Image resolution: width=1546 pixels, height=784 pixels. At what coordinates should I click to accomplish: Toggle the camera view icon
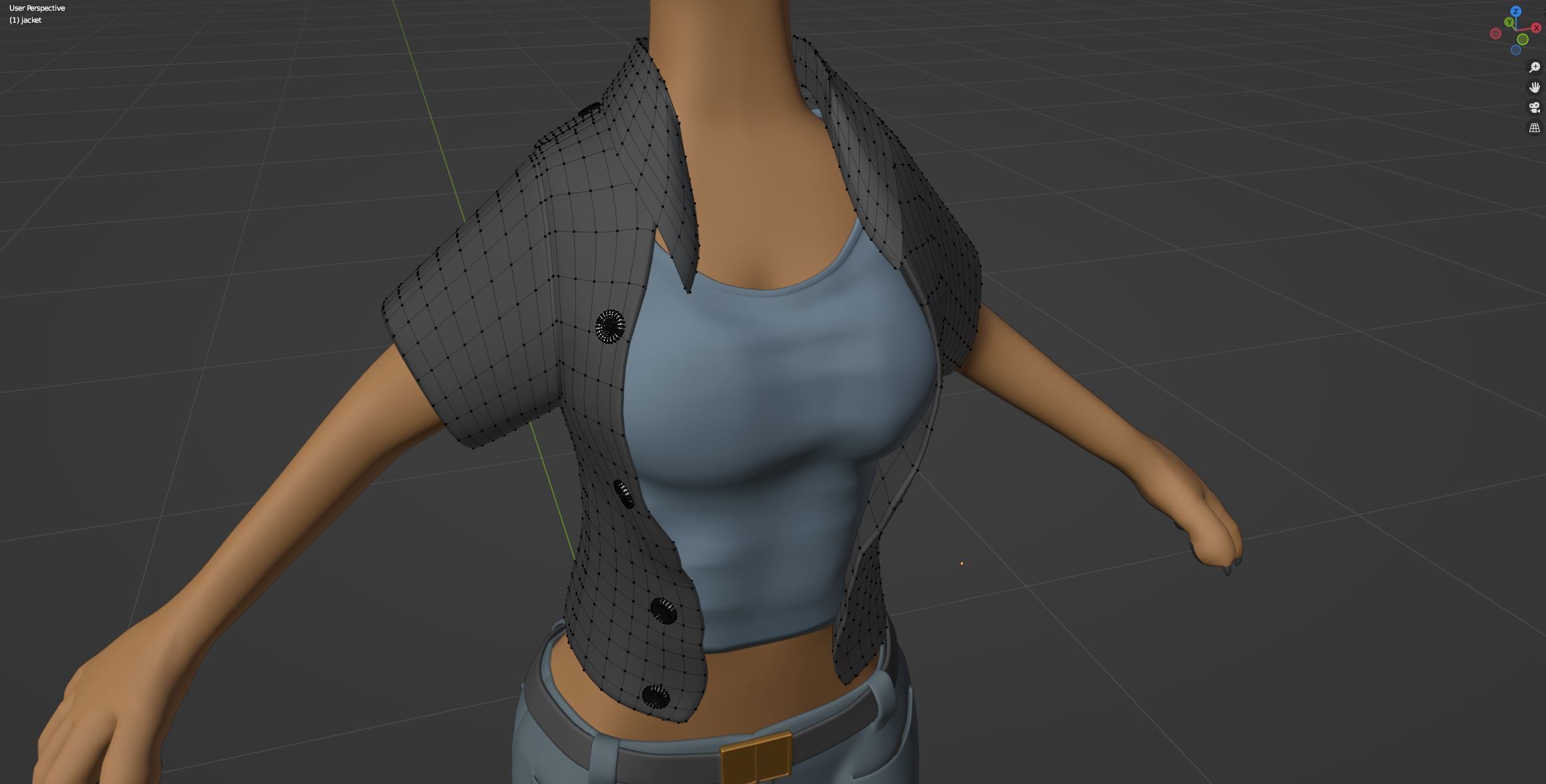(1535, 107)
